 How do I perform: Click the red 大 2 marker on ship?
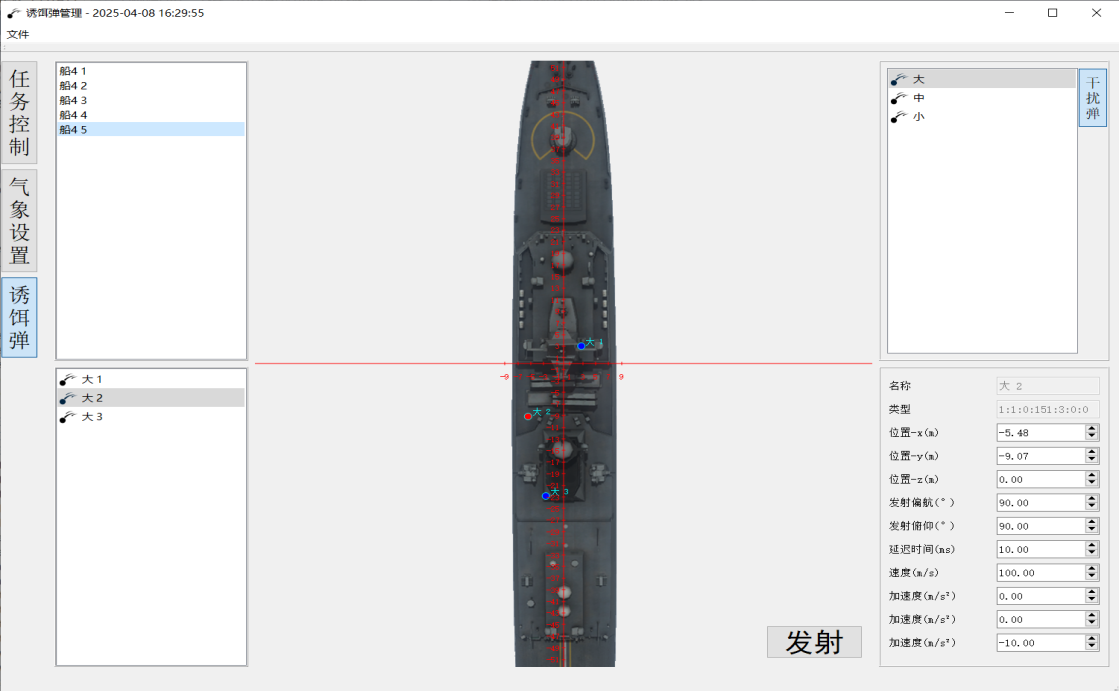pos(528,416)
